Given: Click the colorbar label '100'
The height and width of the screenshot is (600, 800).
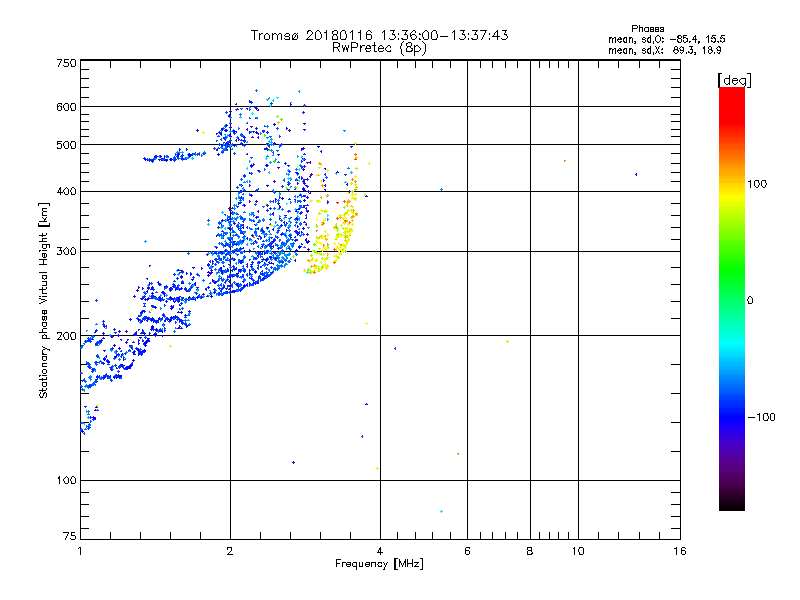Looking at the screenshot, I should coord(757,184).
